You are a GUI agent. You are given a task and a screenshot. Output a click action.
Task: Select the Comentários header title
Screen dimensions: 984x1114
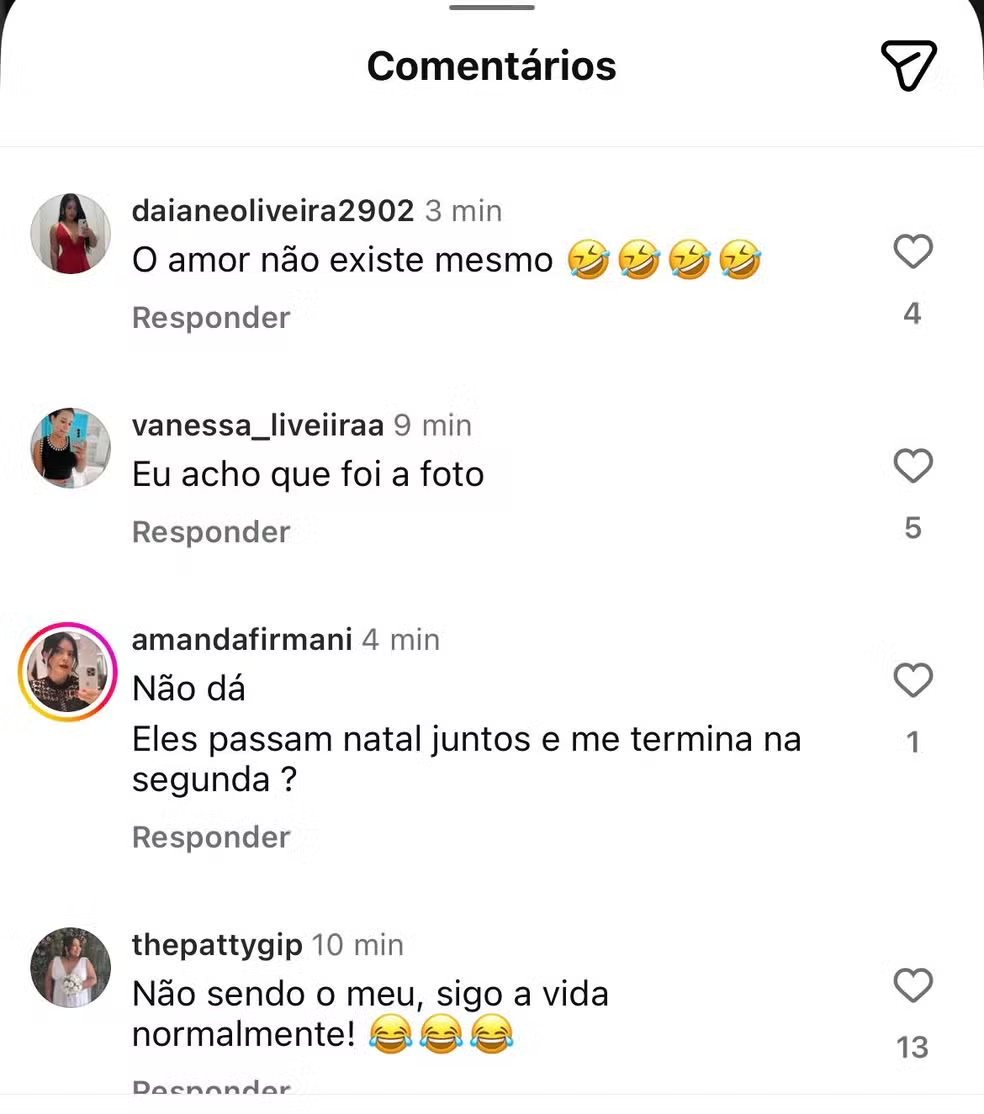click(x=491, y=64)
